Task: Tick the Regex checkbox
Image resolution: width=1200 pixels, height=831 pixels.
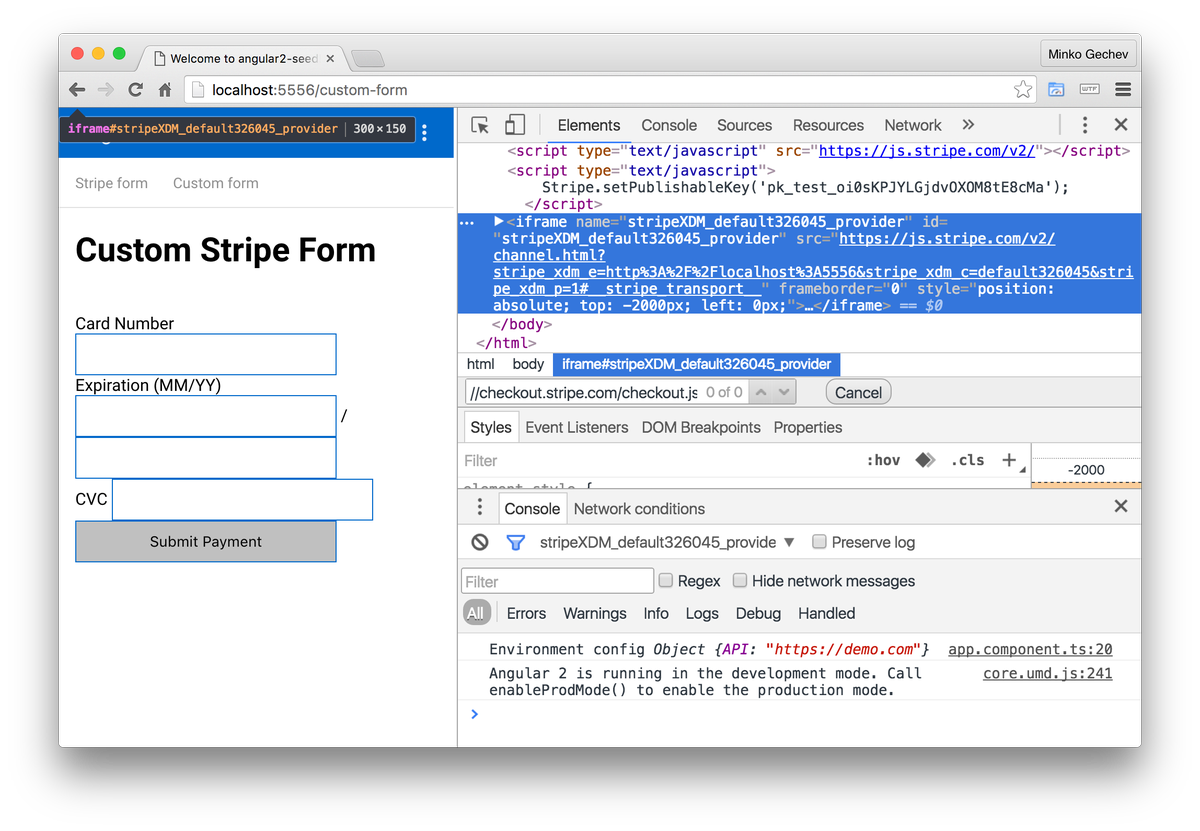Action: (665, 580)
